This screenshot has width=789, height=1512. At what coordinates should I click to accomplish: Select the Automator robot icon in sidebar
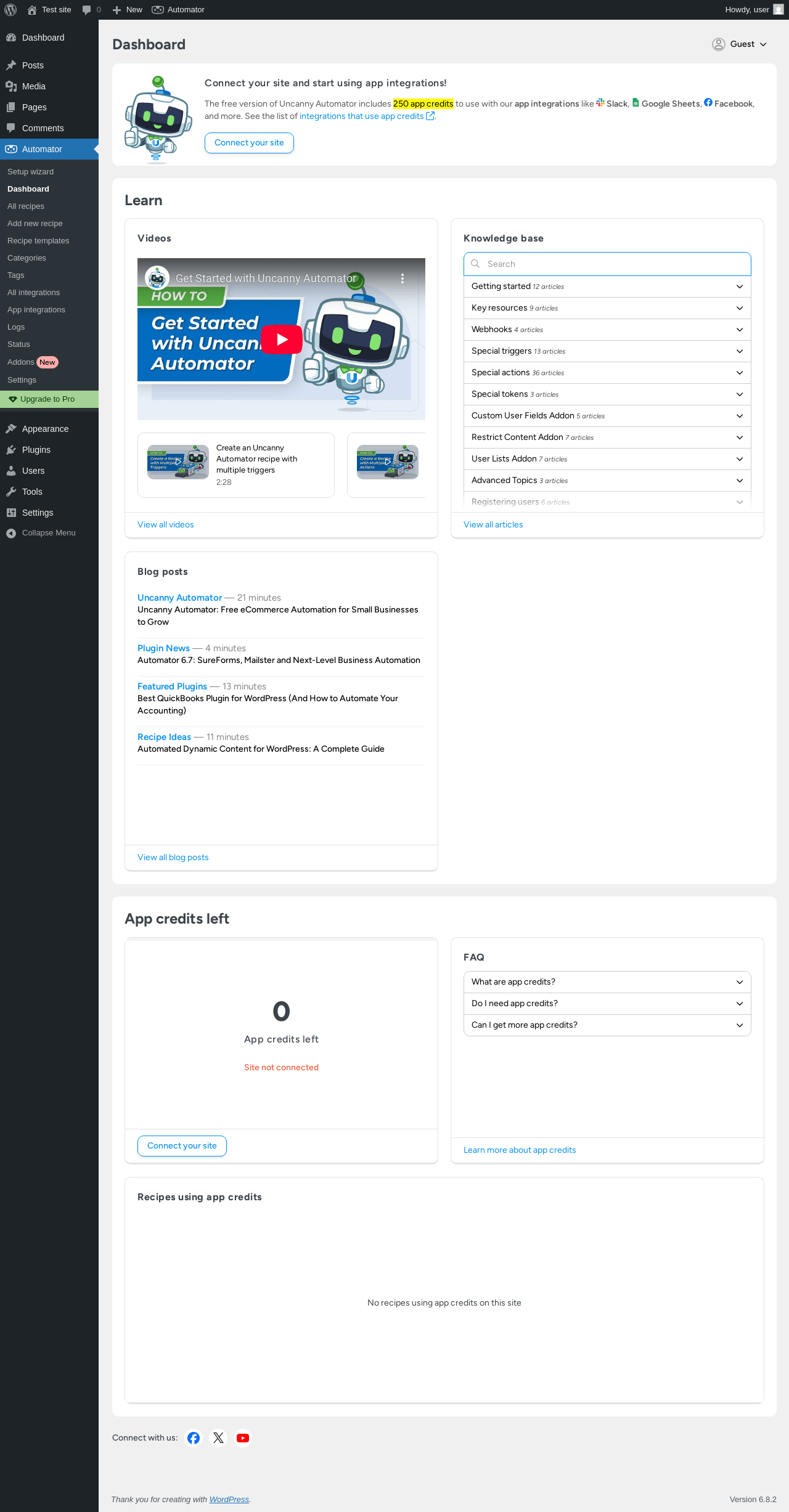(11, 149)
